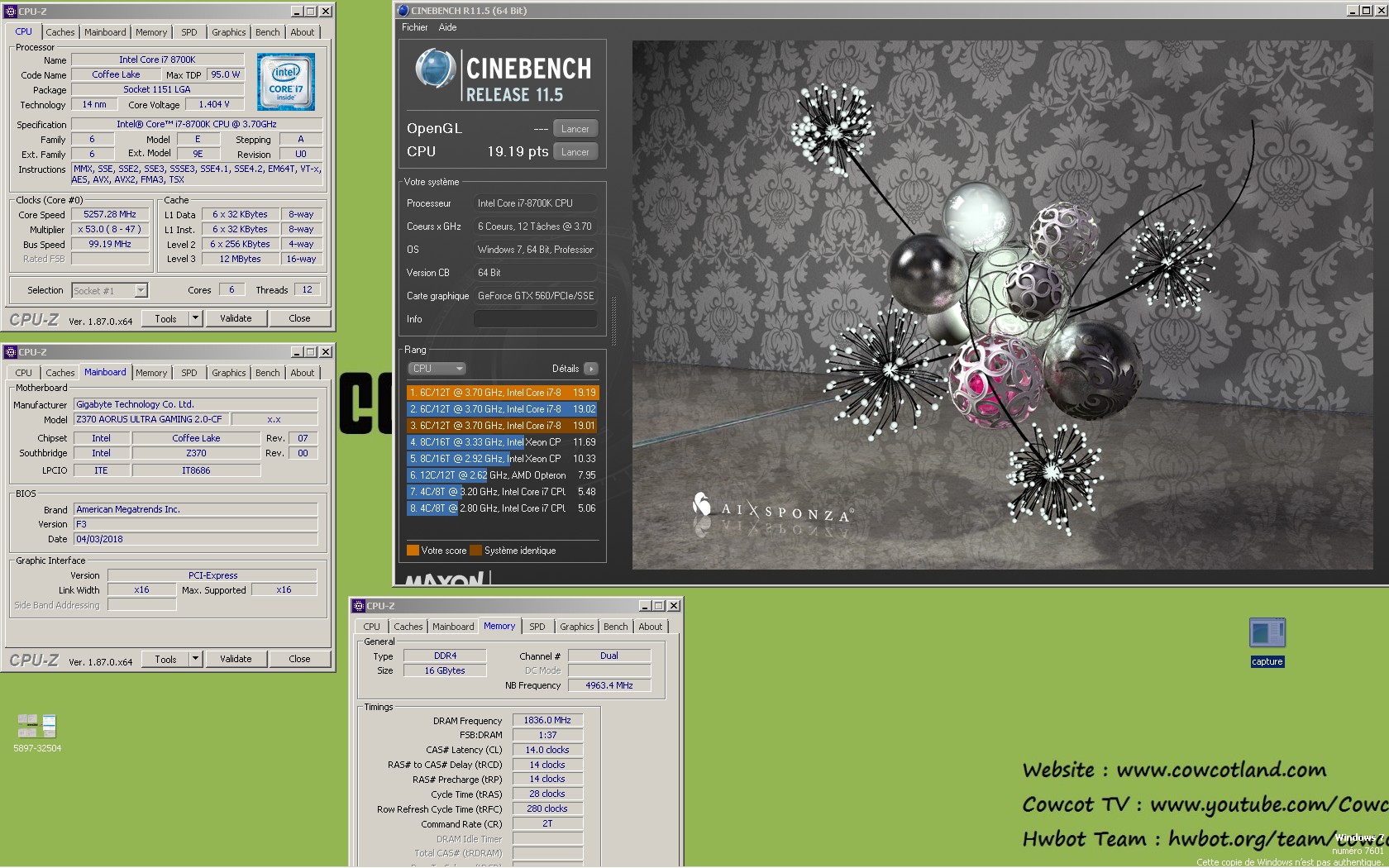Open SPD tab in Mainboard CPU-Z window
1389x868 pixels.
point(189,373)
